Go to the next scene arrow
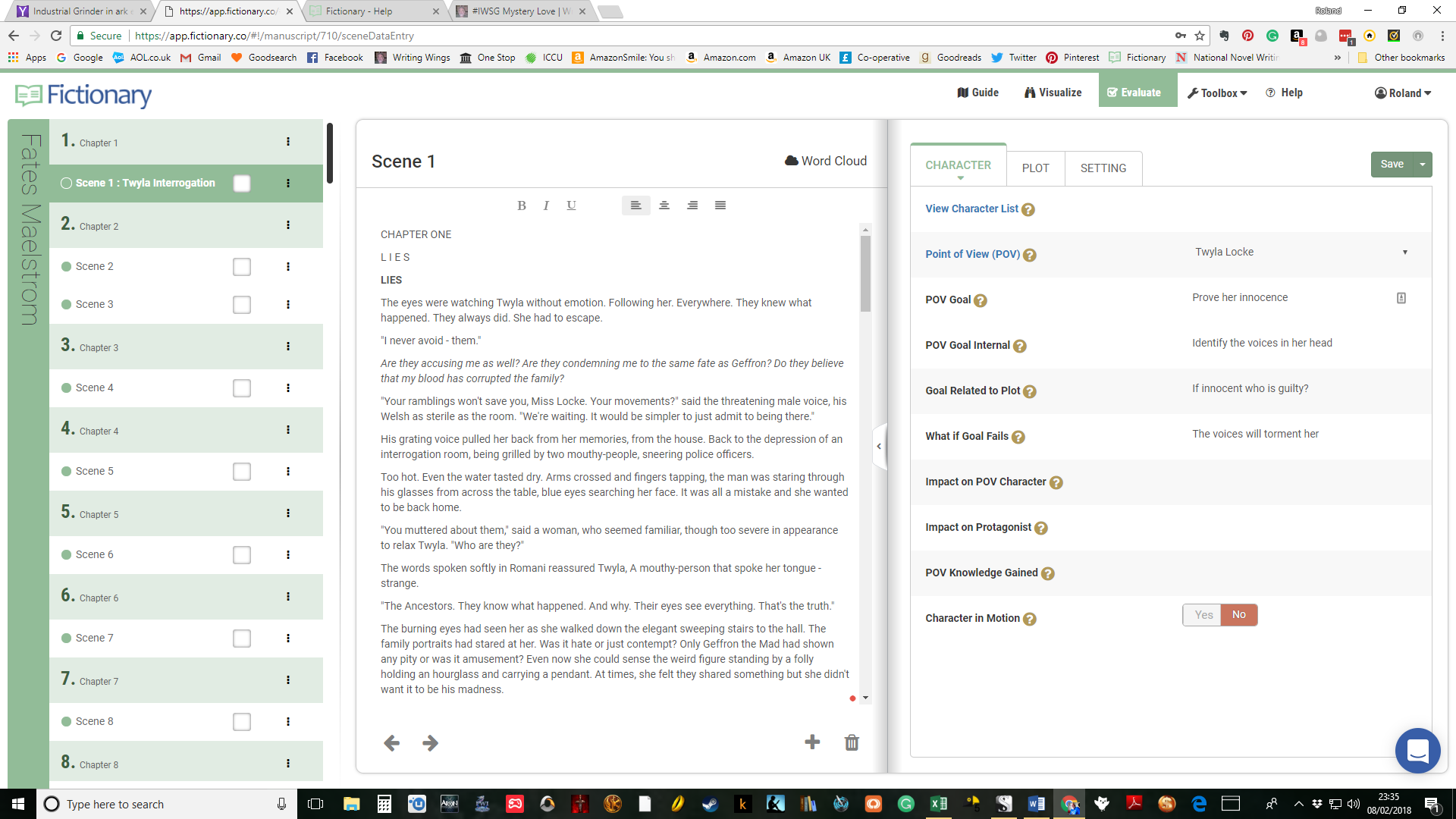The width and height of the screenshot is (1456, 819). [x=430, y=743]
